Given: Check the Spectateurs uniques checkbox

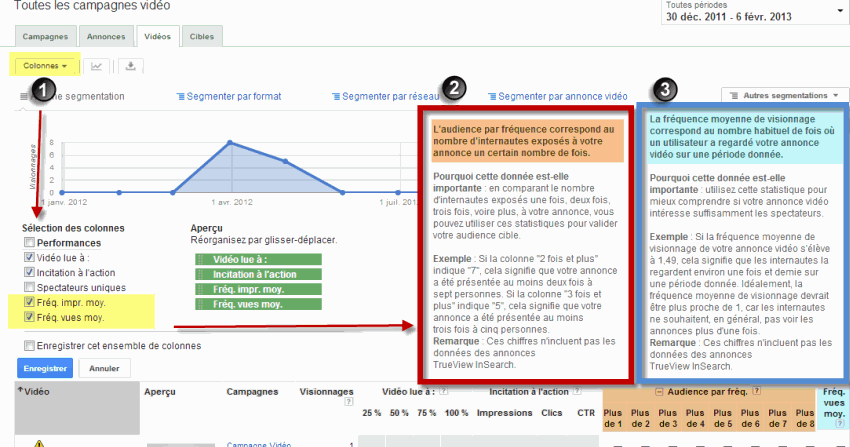Looking at the screenshot, I should coord(29,287).
